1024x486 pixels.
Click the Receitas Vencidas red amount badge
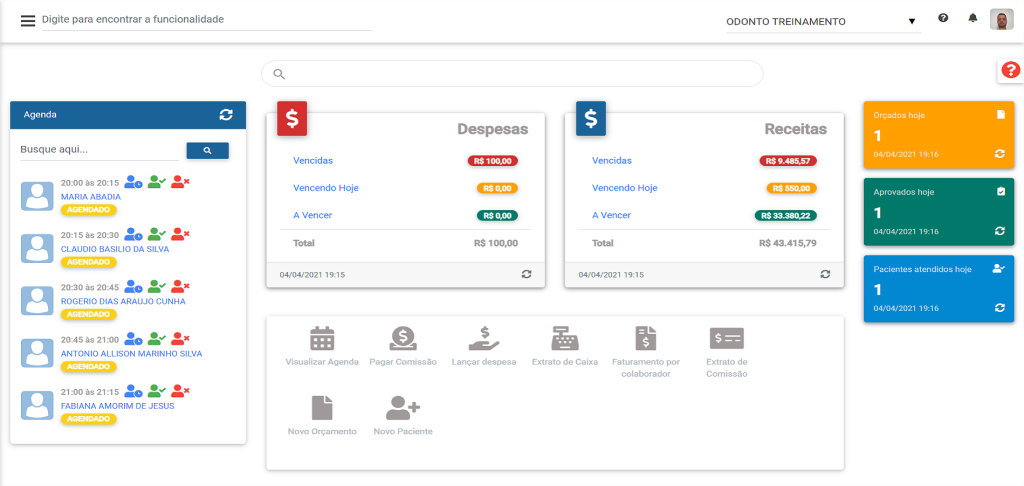(x=788, y=161)
